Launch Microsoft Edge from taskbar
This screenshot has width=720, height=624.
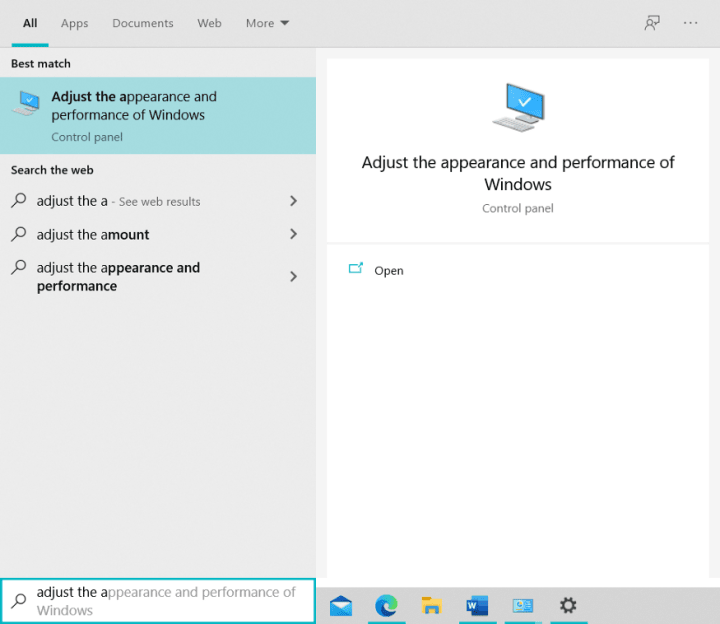tap(386, 606)
